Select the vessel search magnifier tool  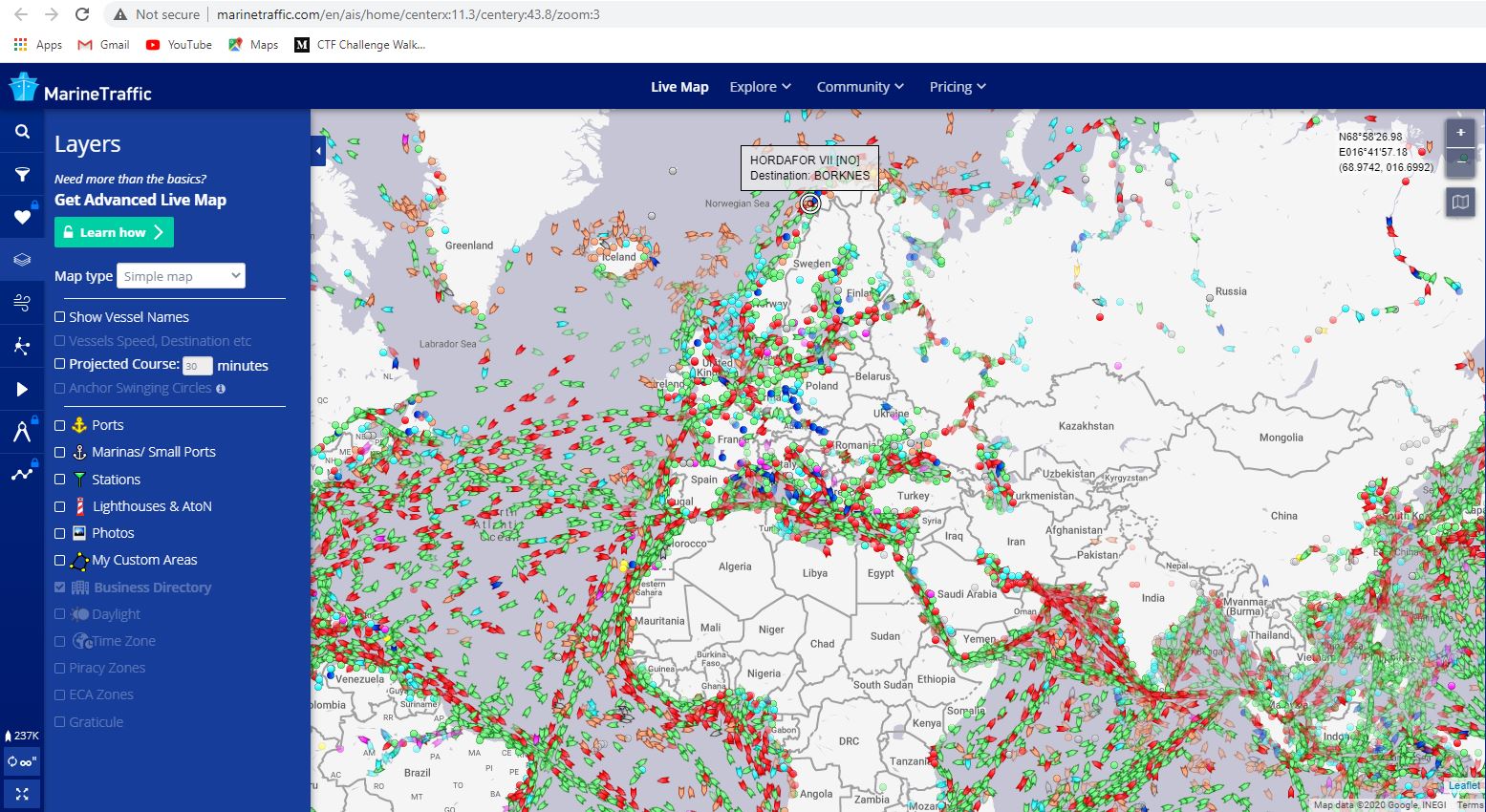(22, 132)
